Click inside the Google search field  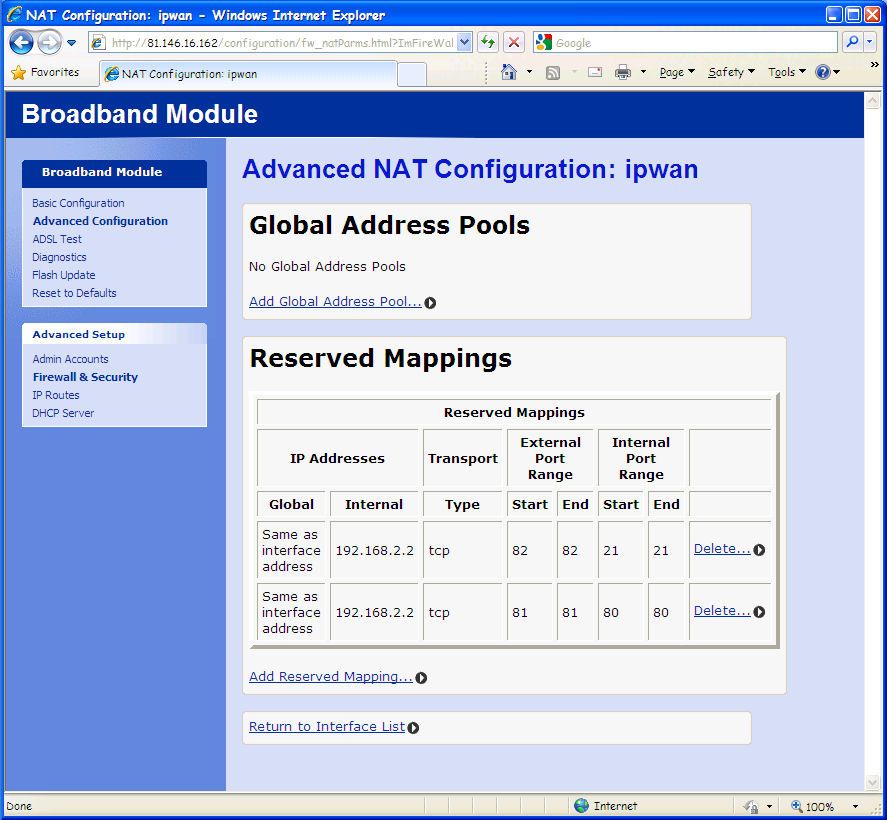pos(690,43)
